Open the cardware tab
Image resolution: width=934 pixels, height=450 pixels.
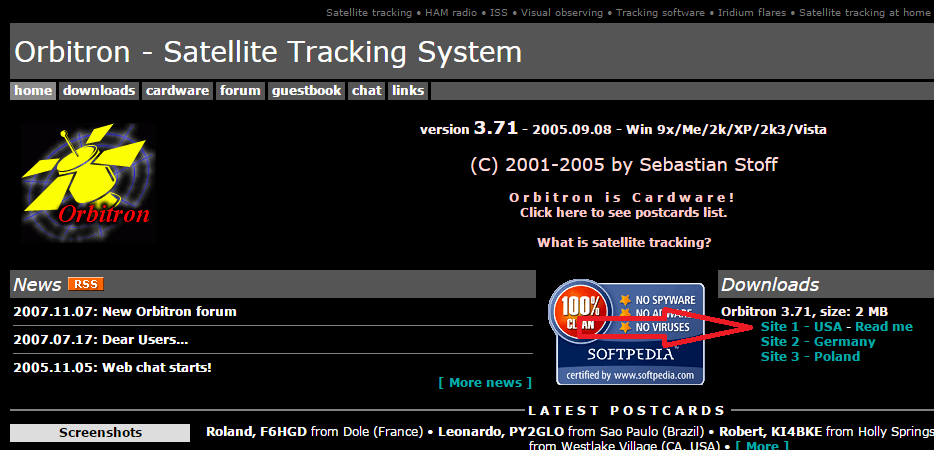click(x=178, y=91)
